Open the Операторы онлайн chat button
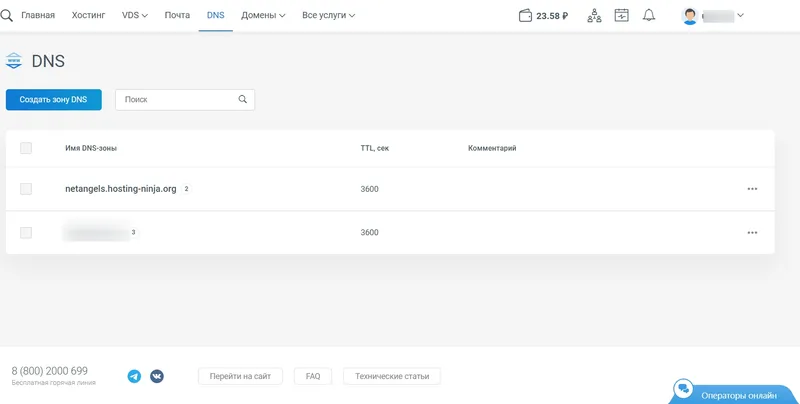 click(x=734, y=394)
